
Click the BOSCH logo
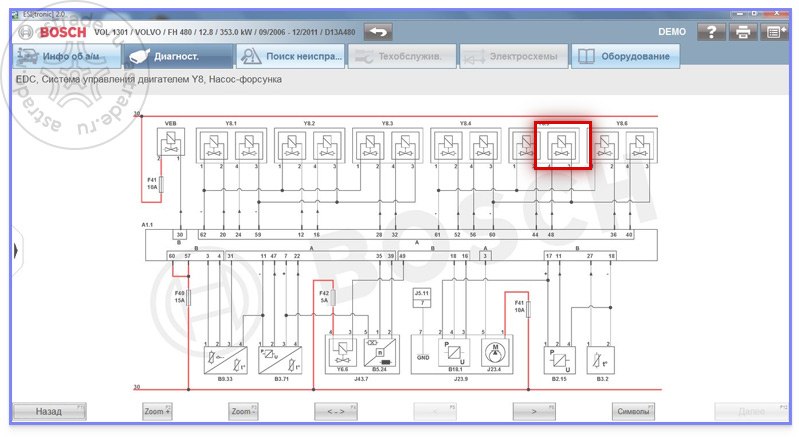tap(63, 32)
